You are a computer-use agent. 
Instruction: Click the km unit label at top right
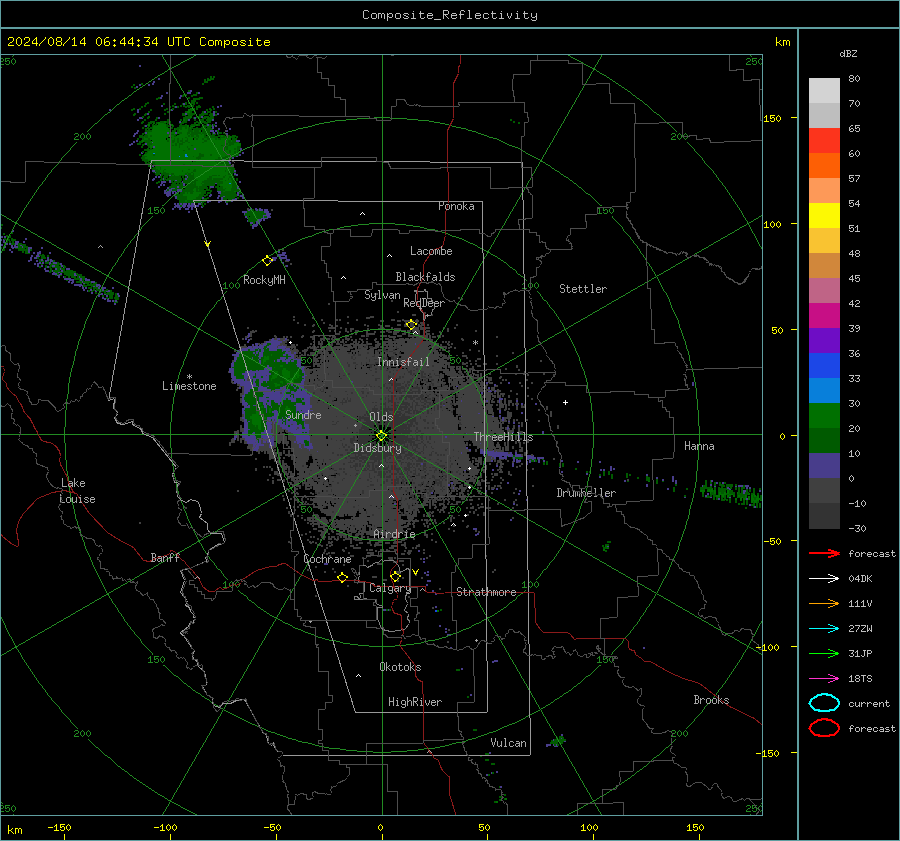[782, 42]
